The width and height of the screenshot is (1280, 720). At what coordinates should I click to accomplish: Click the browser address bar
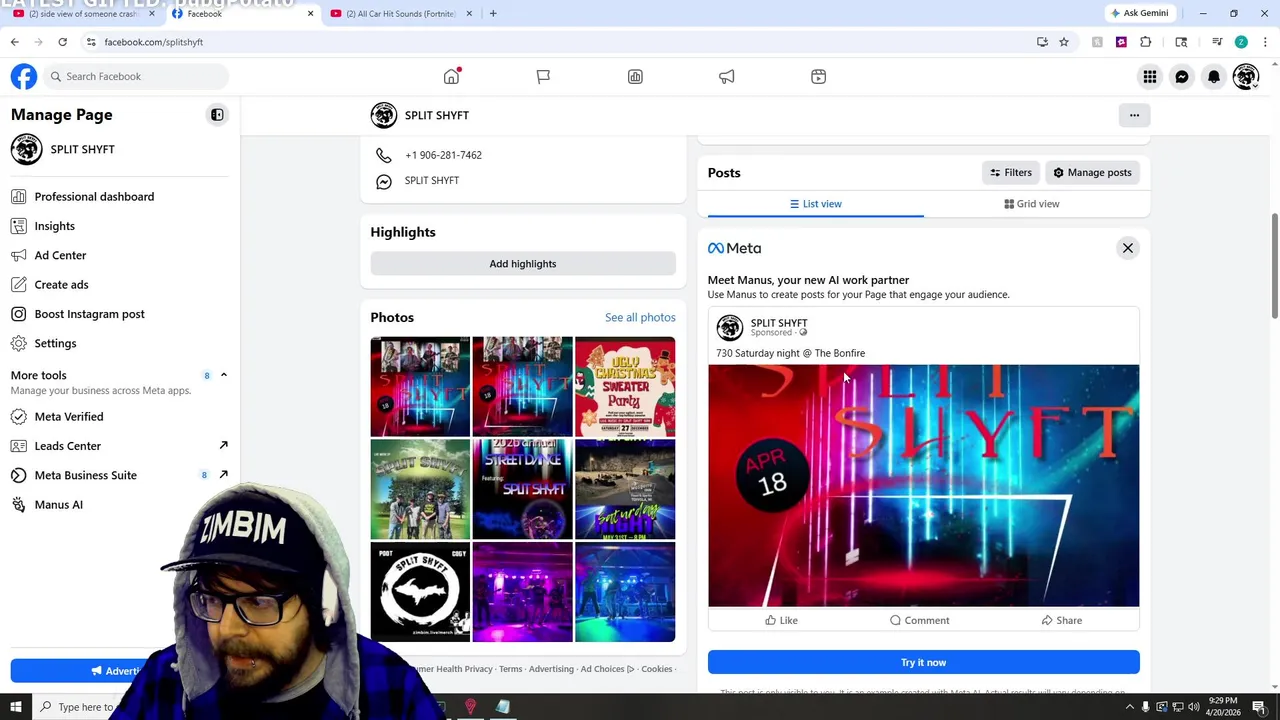click(560, 42)
